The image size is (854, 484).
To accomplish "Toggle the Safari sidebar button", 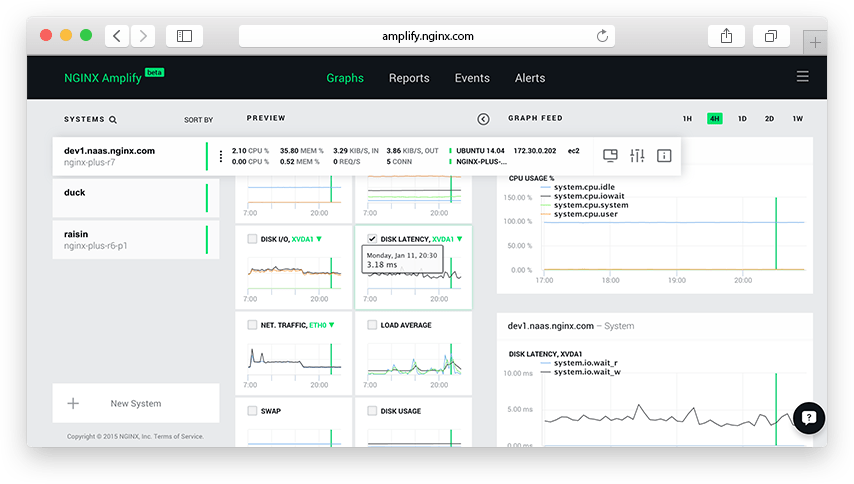I will (x=184, y=36).
